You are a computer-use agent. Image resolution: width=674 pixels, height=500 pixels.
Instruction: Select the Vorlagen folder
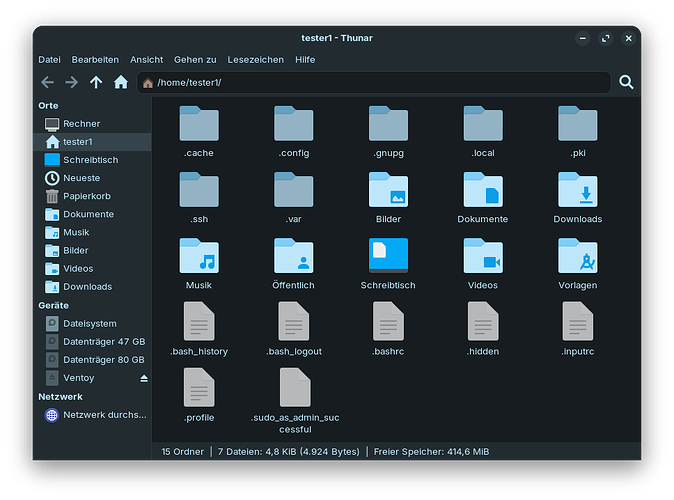[x=577, y=258]
